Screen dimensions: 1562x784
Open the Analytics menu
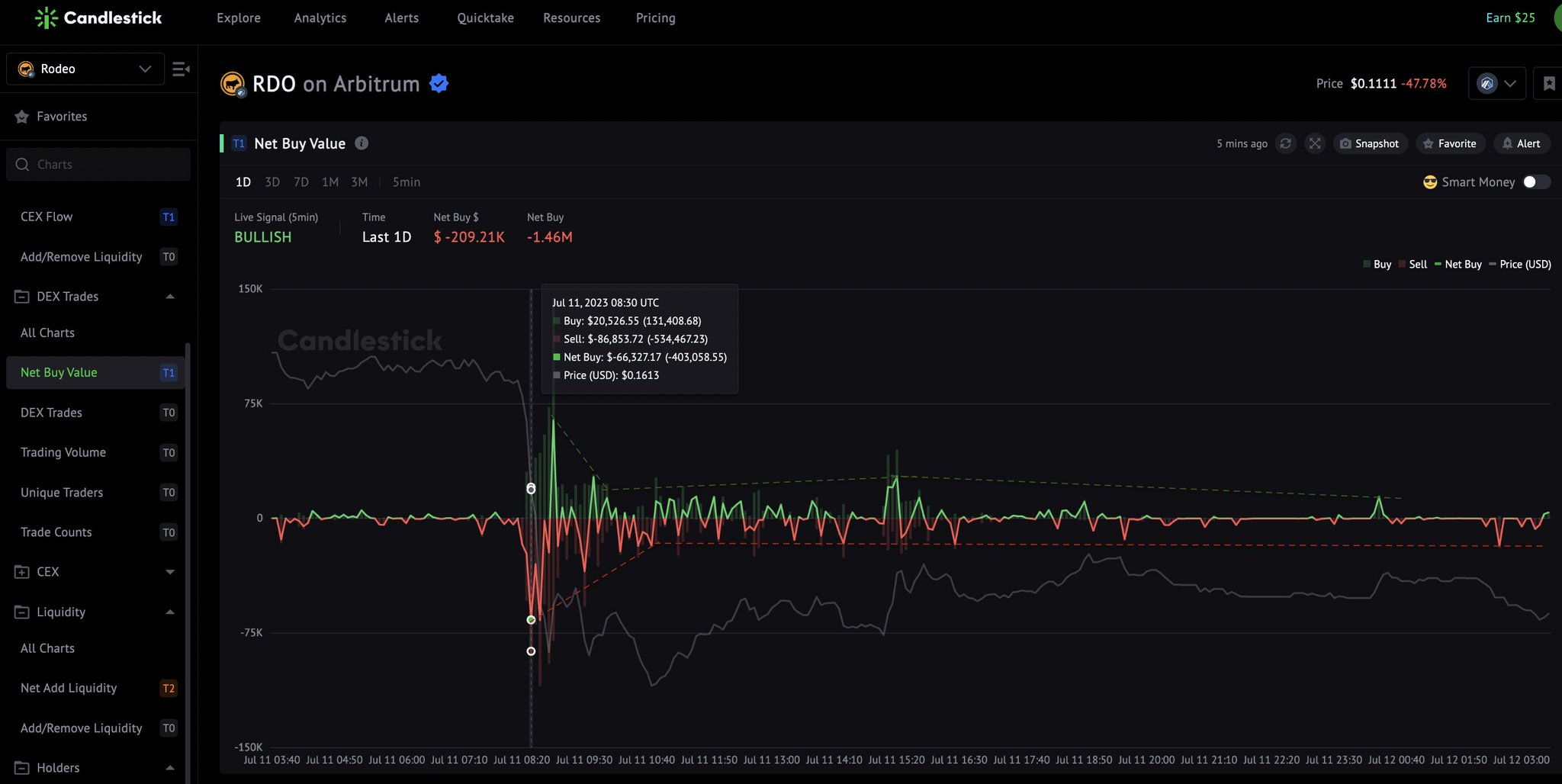coord(320,18)
